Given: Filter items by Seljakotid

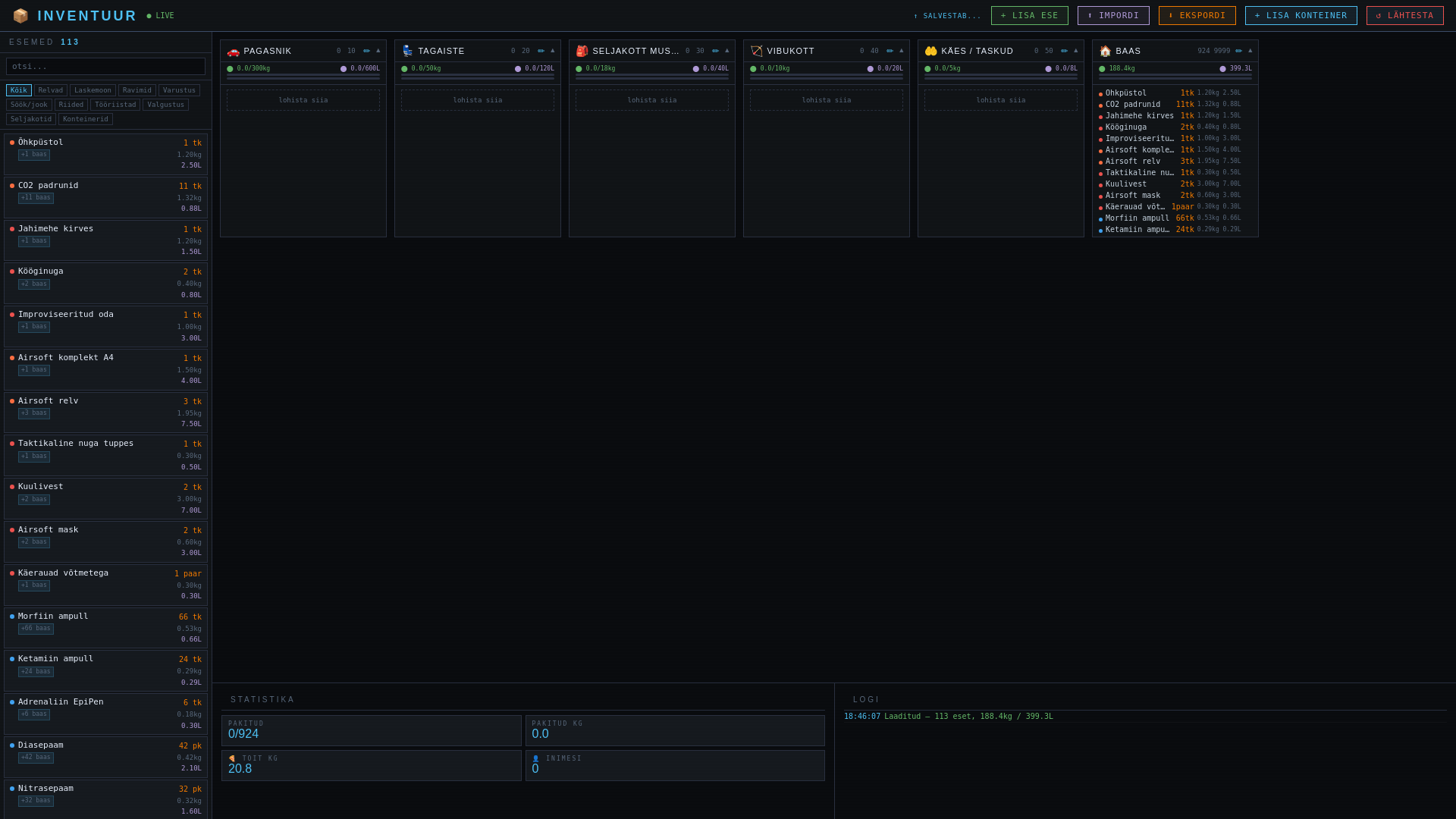Looking at the screenshot, I should [31, 119].
